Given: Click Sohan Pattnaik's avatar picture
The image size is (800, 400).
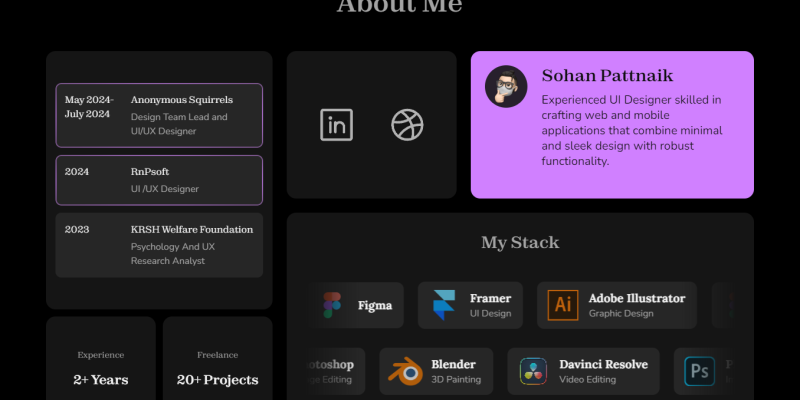Looking at the screenshot, I should (x=506, y=86).
